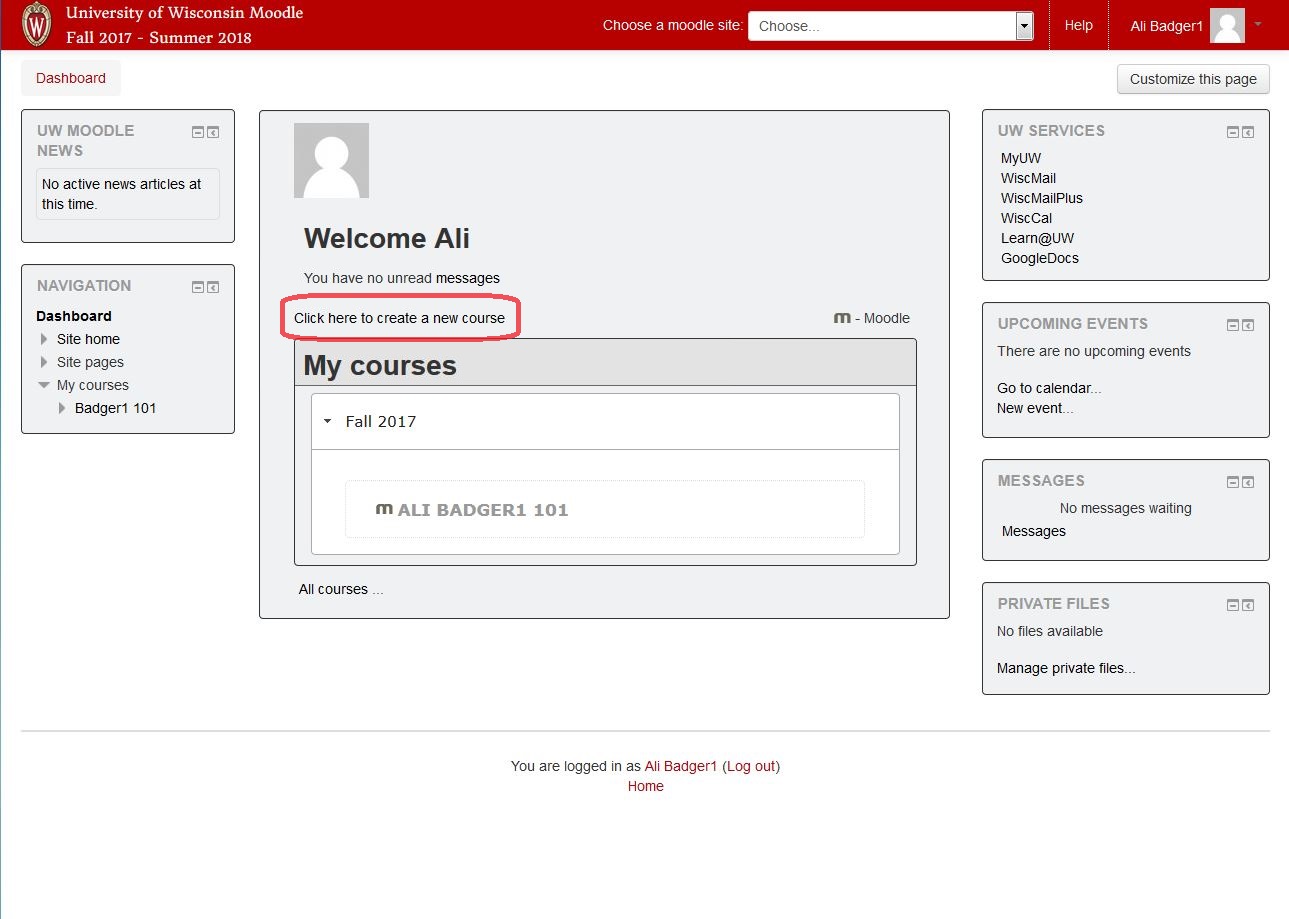Dock the Navigation block
1289x919 pixels.
[213, 287]
